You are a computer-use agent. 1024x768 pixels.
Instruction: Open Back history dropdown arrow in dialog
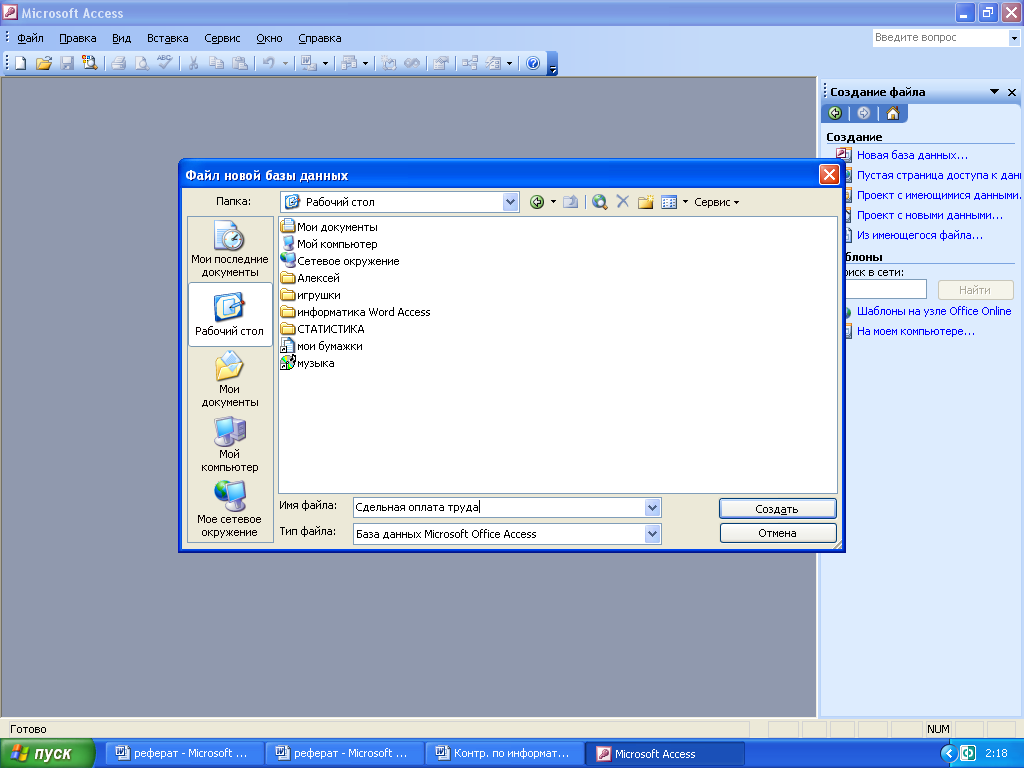[553, 202]
